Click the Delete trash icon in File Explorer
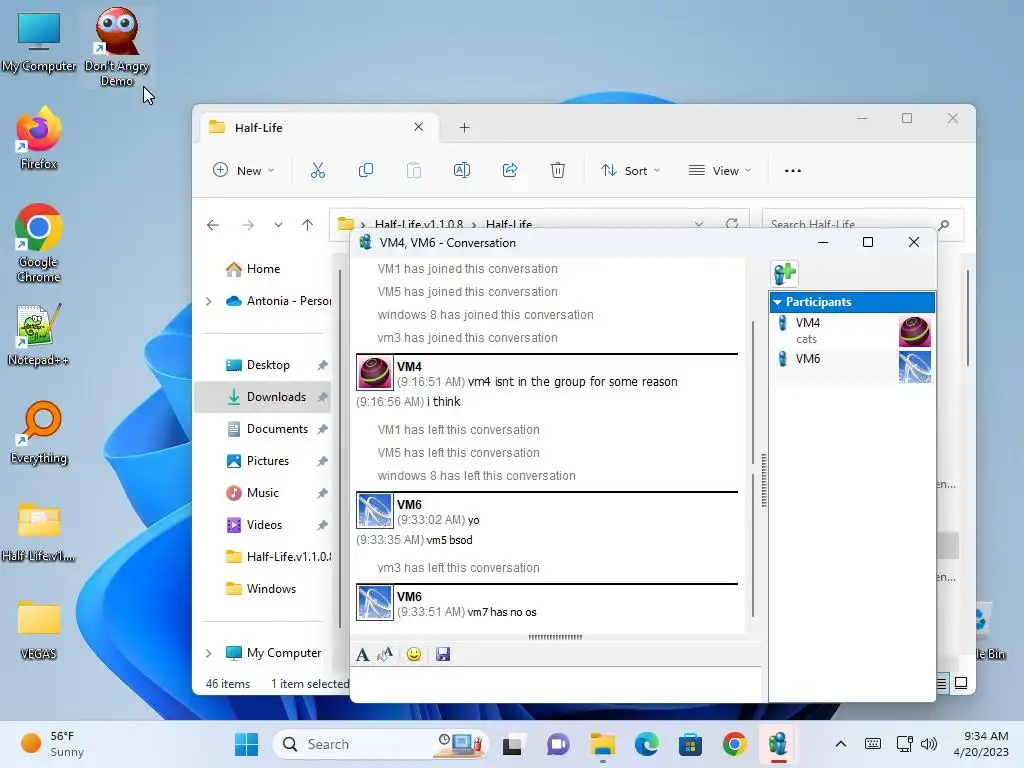The width and height of the screenshot is (1024, 768). pos(558,170)
